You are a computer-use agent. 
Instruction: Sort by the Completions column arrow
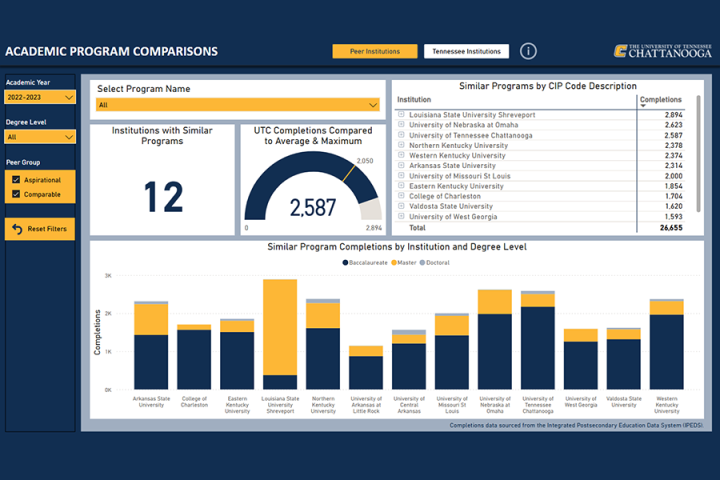(643, 106)
